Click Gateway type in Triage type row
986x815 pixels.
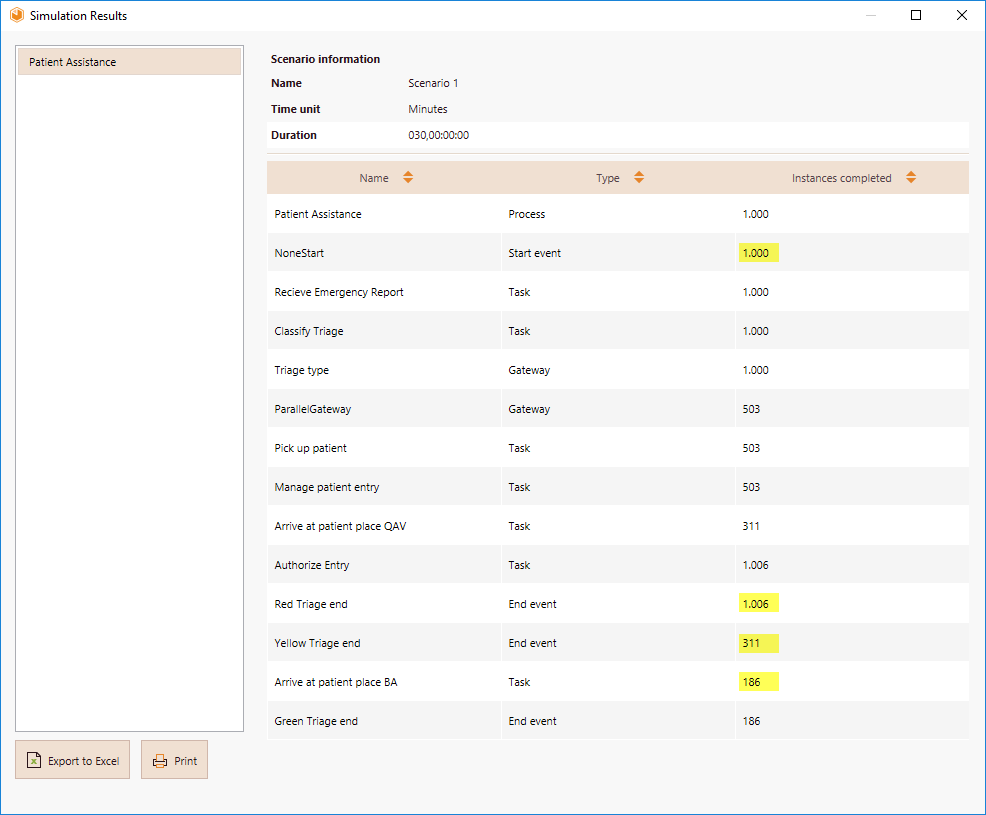pyautogui.click(x=529, y=370)
